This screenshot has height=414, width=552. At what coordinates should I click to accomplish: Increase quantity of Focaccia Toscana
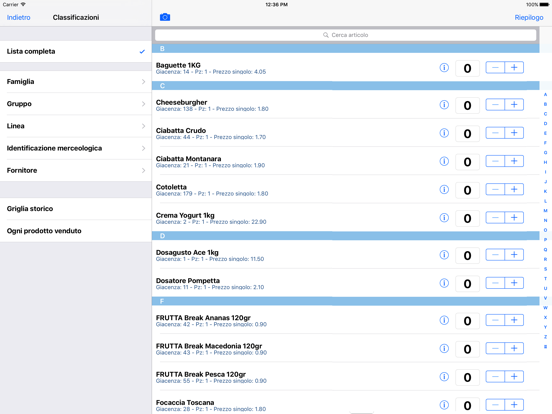(514, 405)
